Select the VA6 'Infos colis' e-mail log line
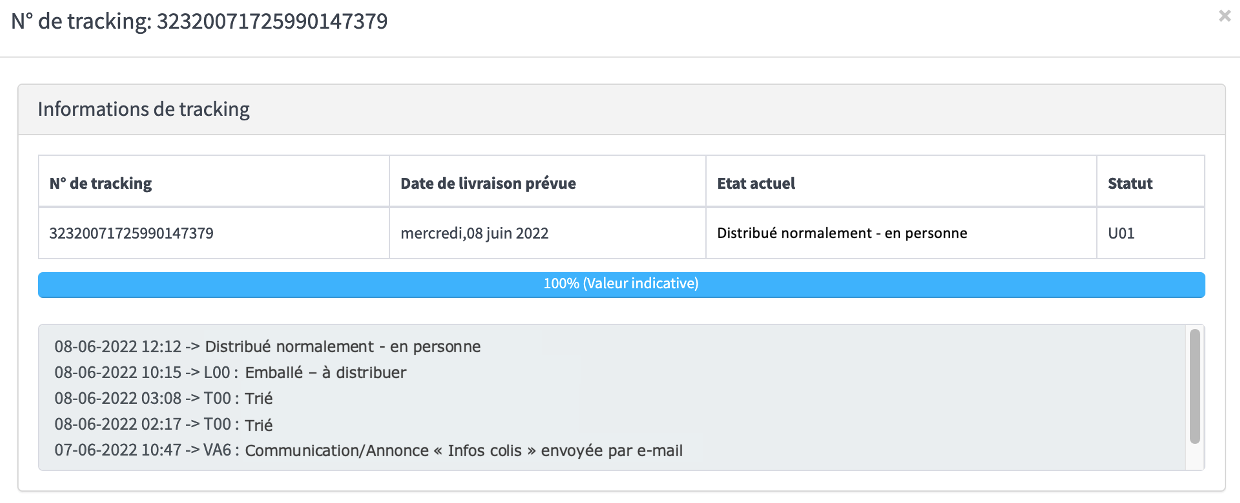The width and height of the screenshot is (1240, 503). (368, 451)
